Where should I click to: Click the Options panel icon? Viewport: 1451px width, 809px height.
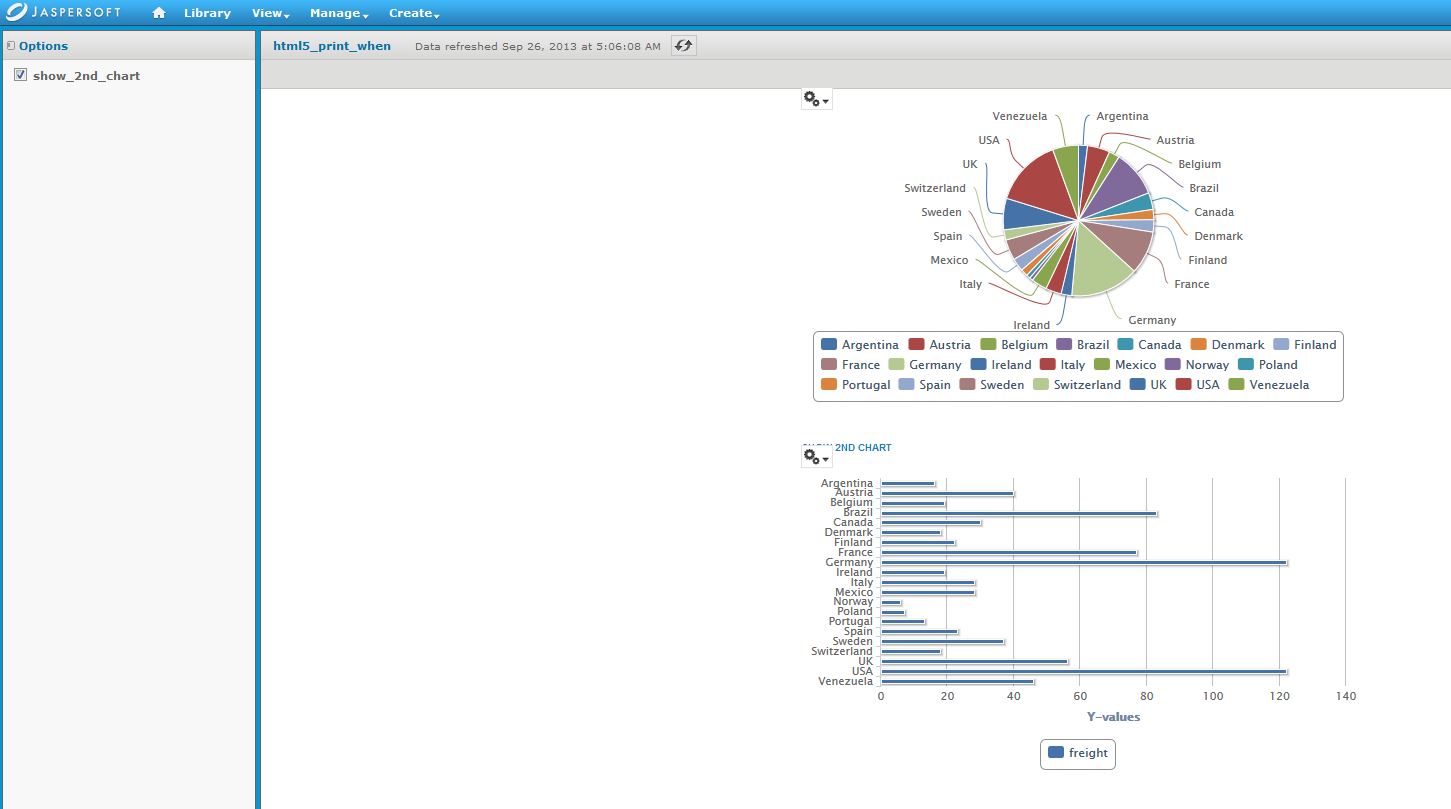(11, 46)
